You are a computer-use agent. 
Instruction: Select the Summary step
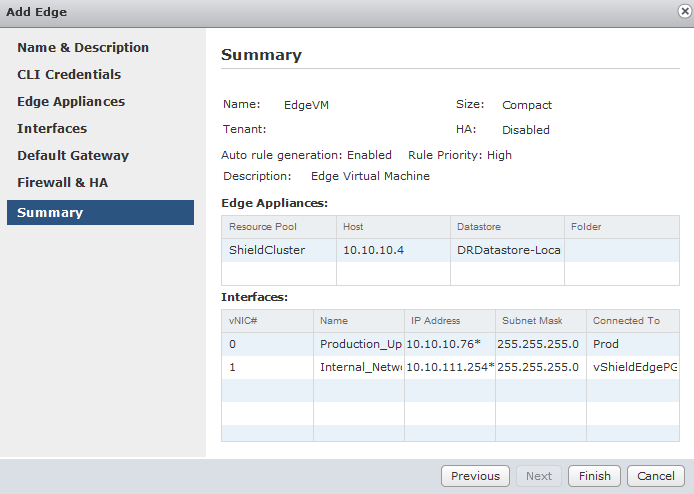point(50,212)
